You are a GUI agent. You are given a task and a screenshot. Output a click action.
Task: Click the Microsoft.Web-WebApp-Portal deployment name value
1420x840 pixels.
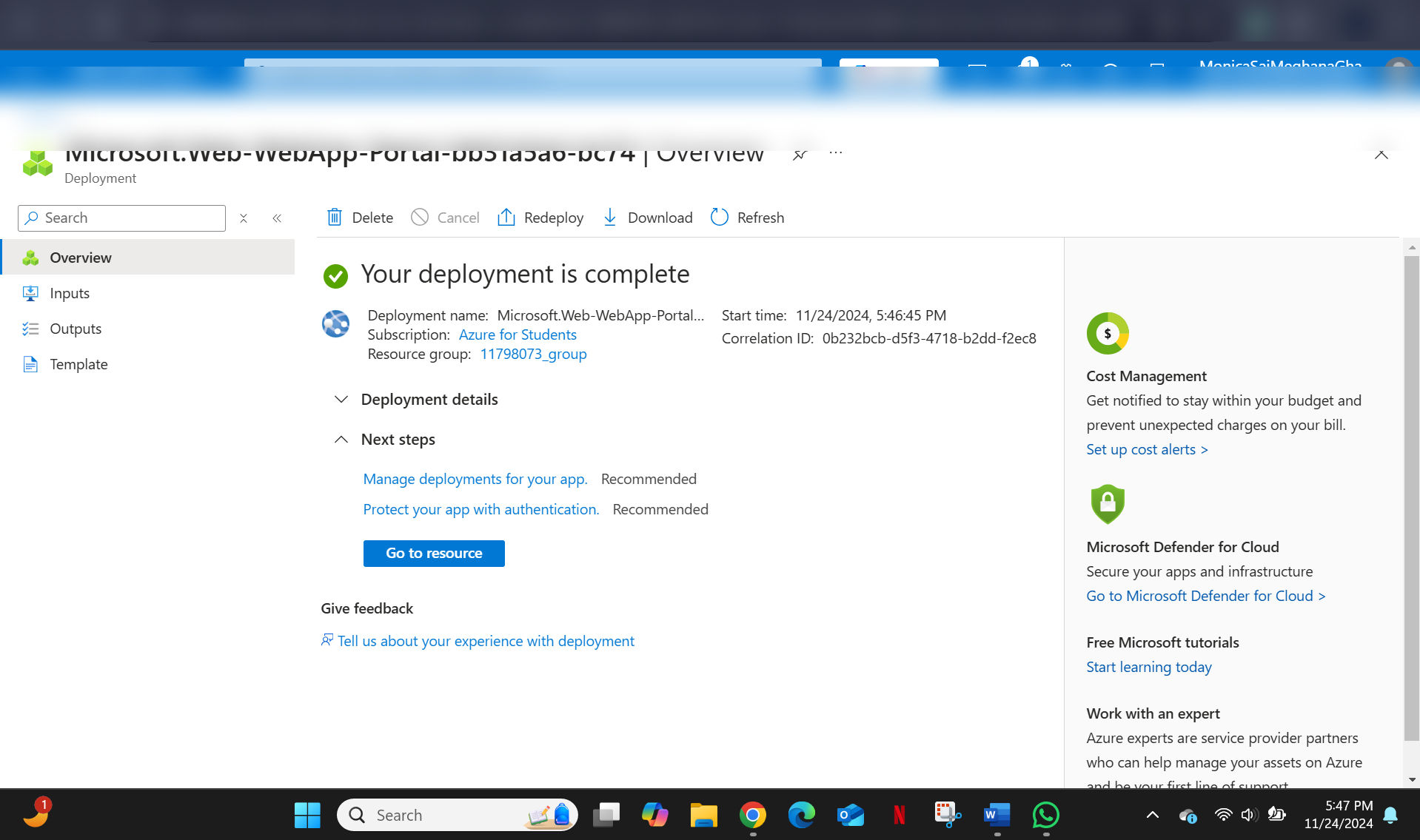pos(600,315)
